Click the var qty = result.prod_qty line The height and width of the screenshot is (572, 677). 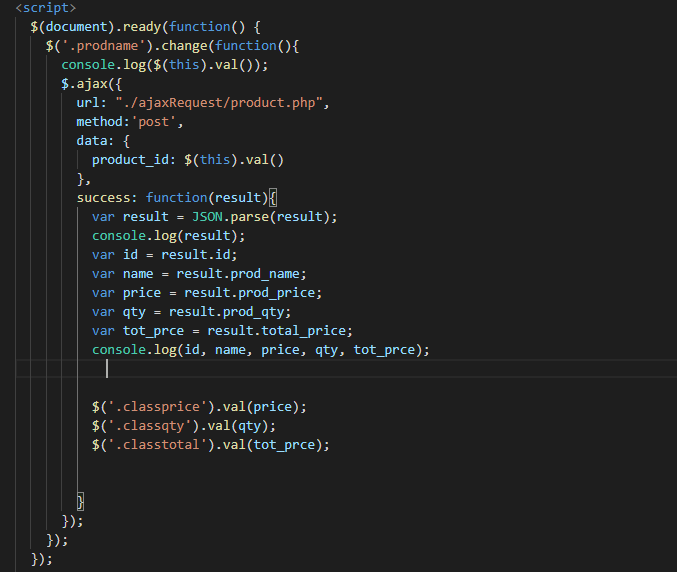[x=192, y=312]
